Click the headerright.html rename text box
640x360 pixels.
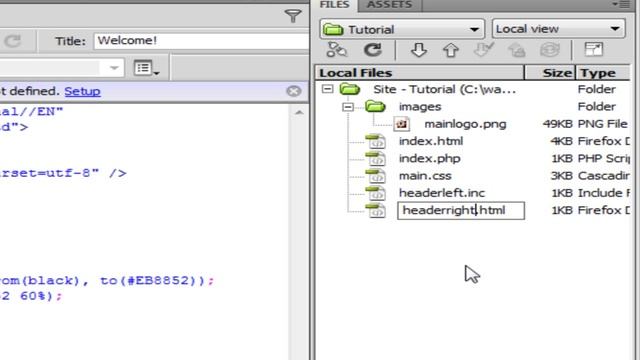point(461,211)
